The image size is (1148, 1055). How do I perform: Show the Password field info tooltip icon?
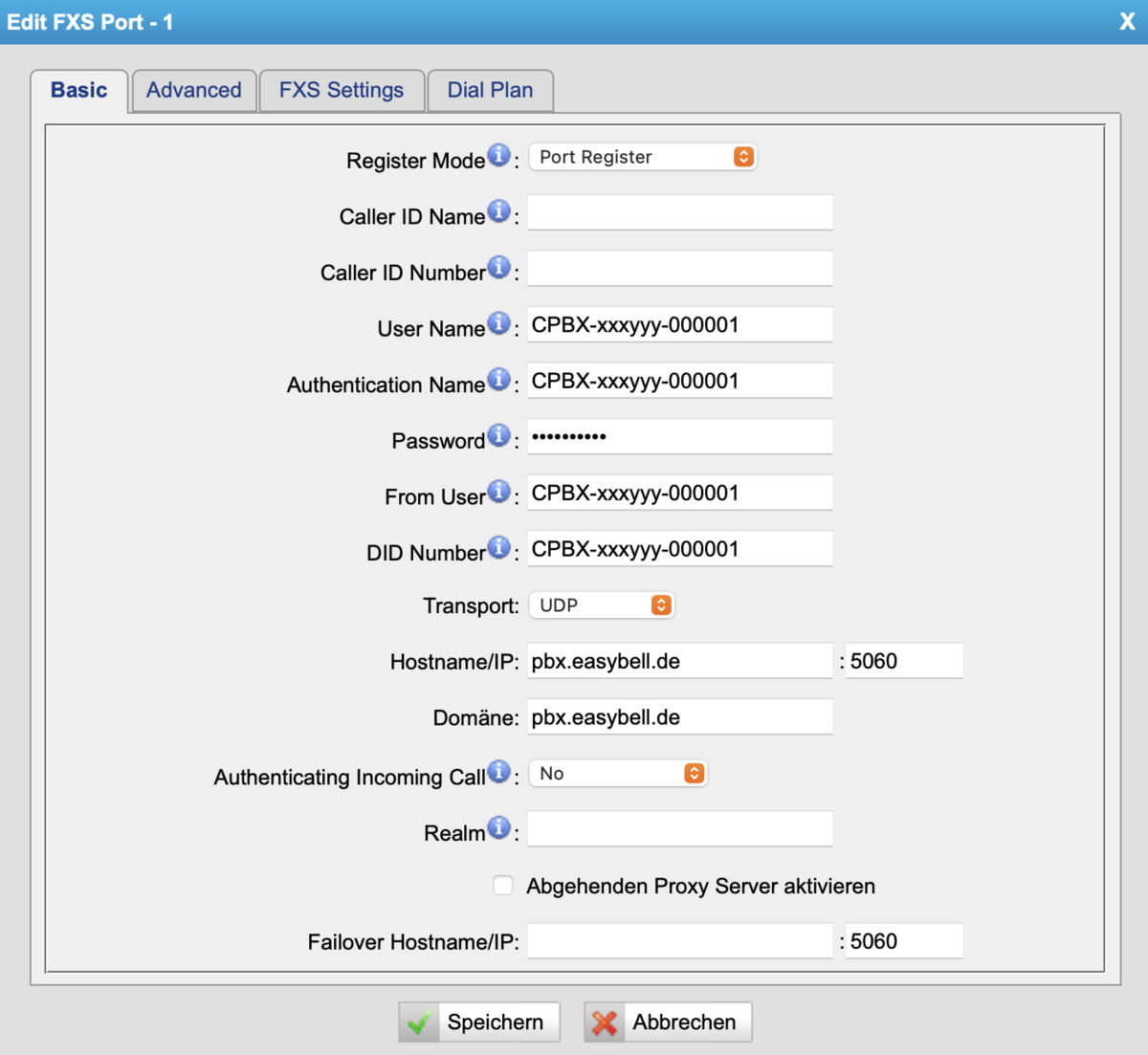(x=498, y=435)
